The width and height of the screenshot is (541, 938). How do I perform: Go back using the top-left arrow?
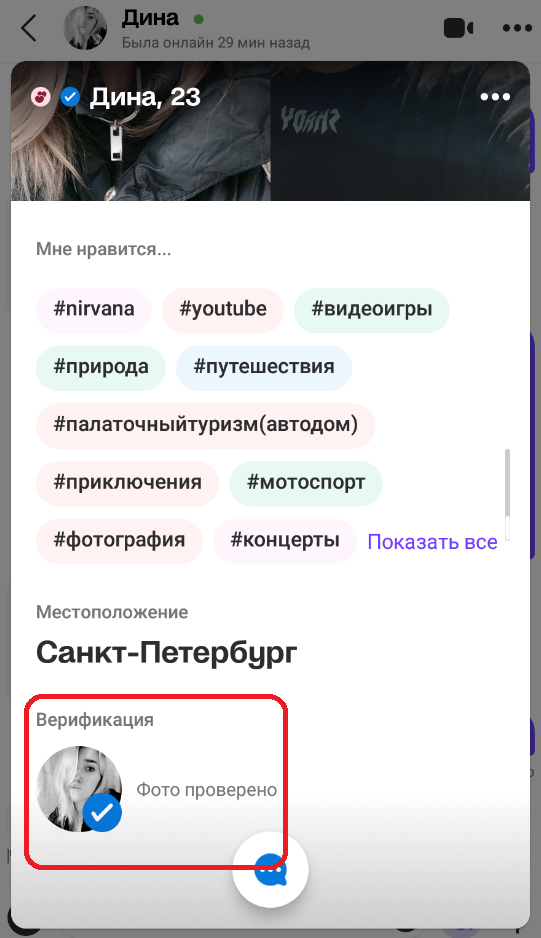(29, 28)
